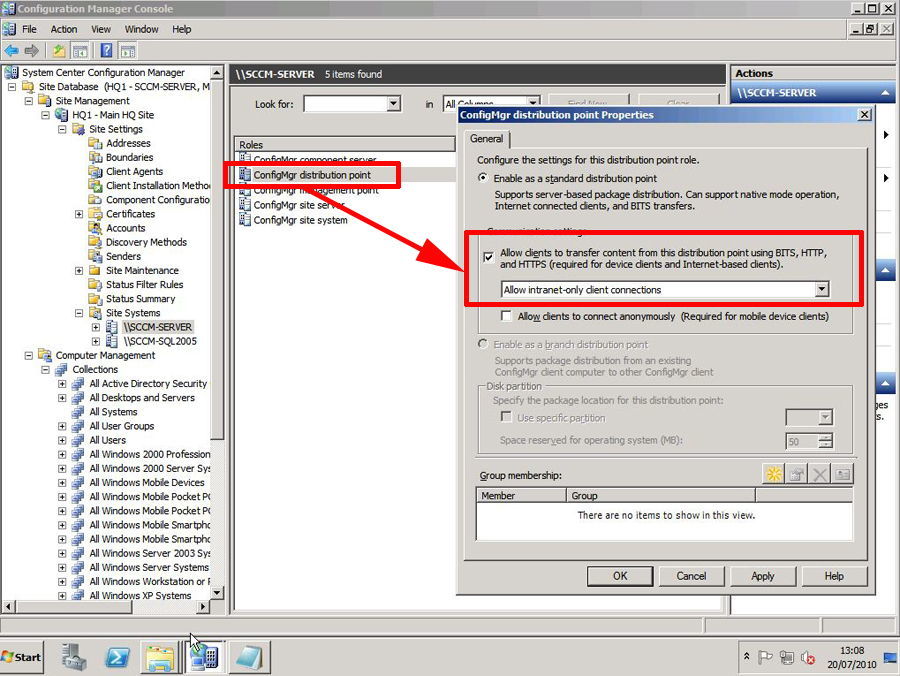Viewport: 900px width, 676px height.
Task: Click the Help button in dialog
Action: 834,576
